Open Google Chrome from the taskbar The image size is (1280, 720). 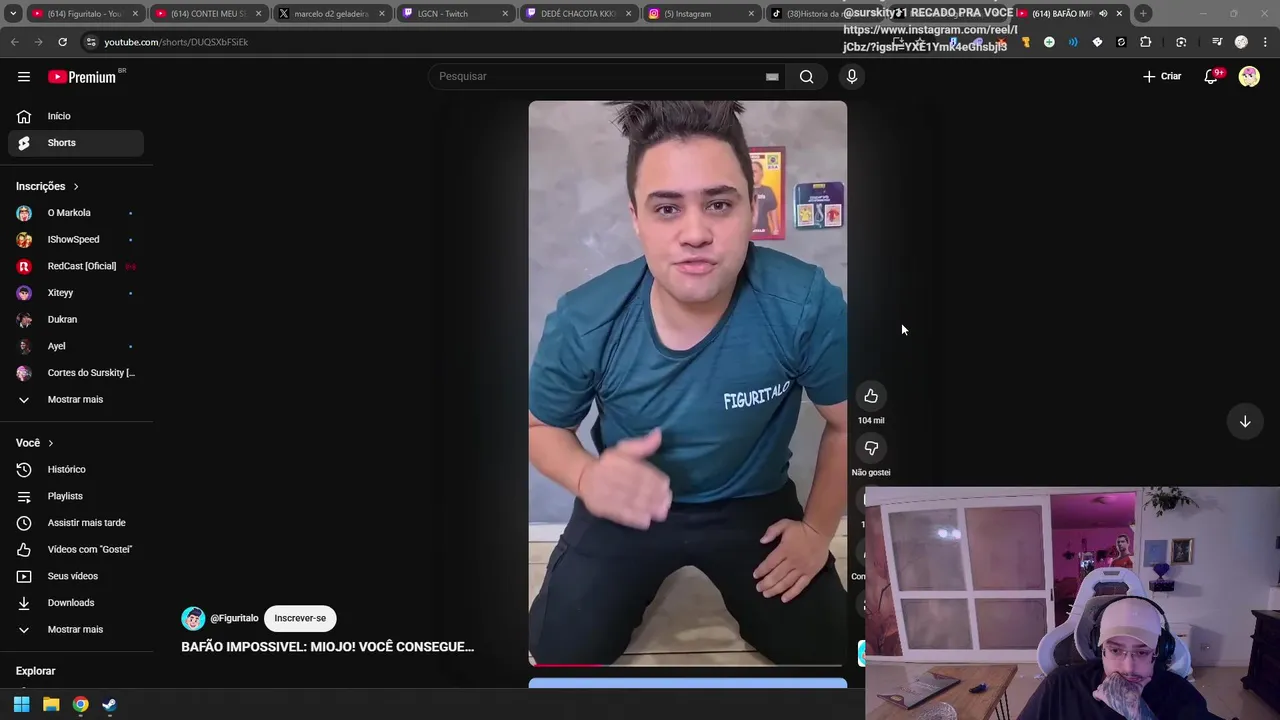coord(80,704)
